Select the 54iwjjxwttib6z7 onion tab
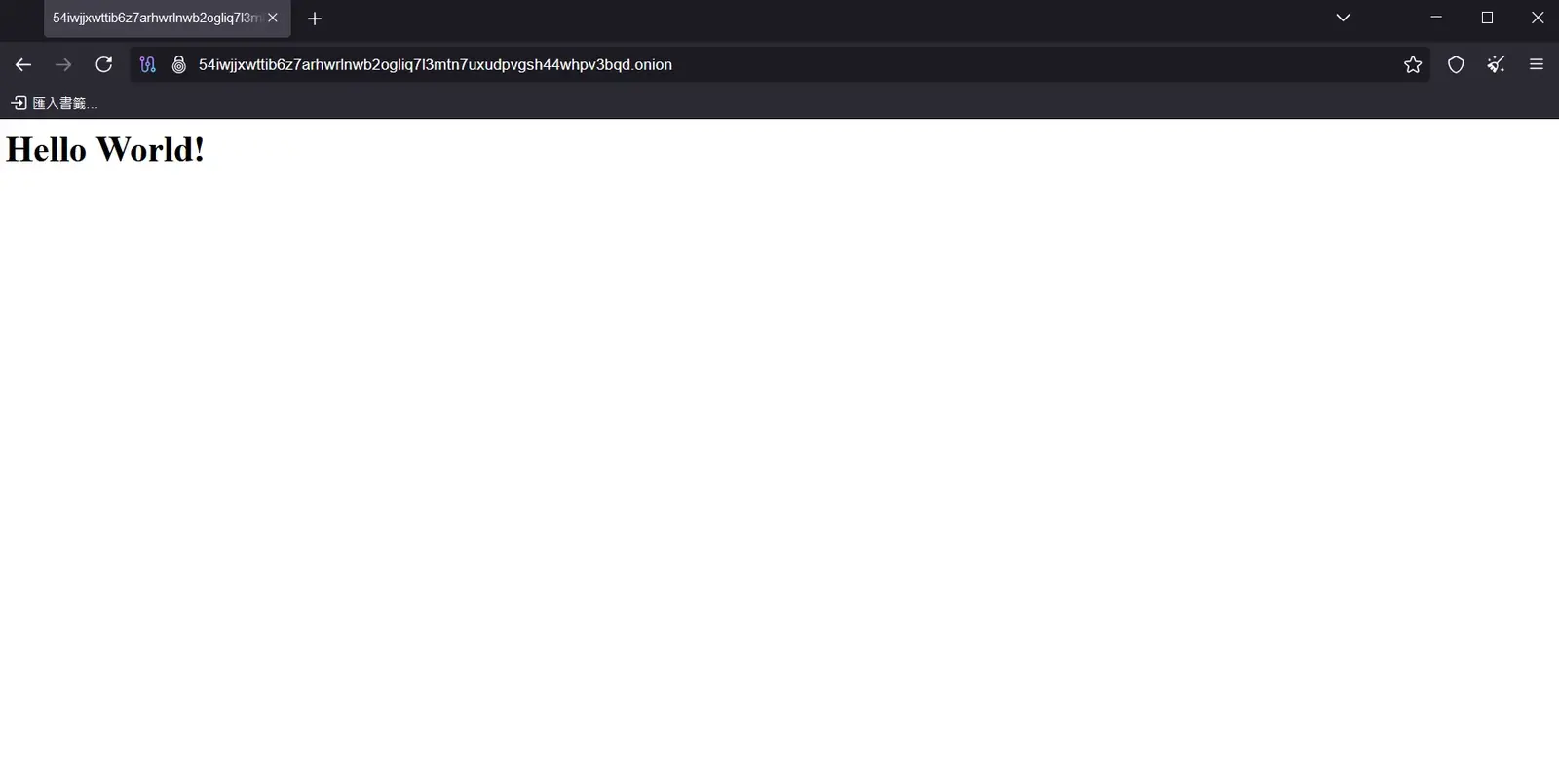 click(156, 19)
